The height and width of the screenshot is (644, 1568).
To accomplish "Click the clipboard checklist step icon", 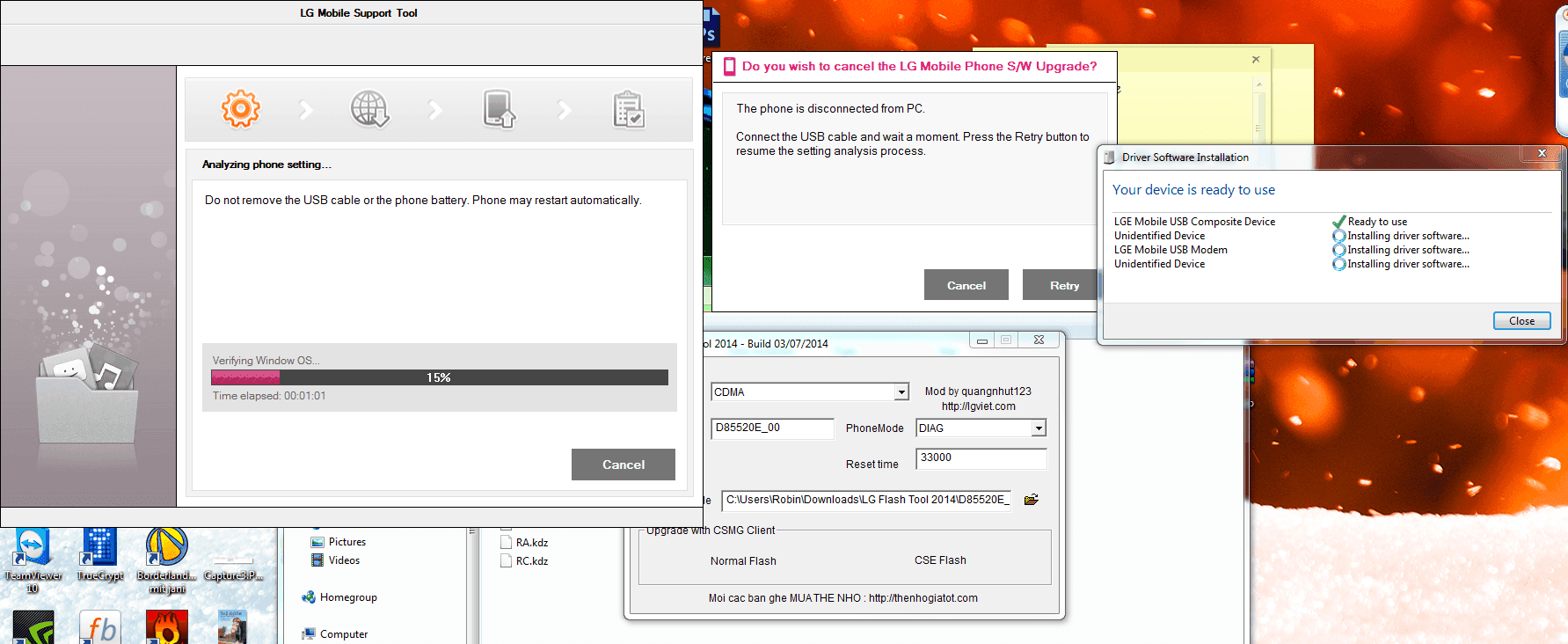I will point(629,109).
